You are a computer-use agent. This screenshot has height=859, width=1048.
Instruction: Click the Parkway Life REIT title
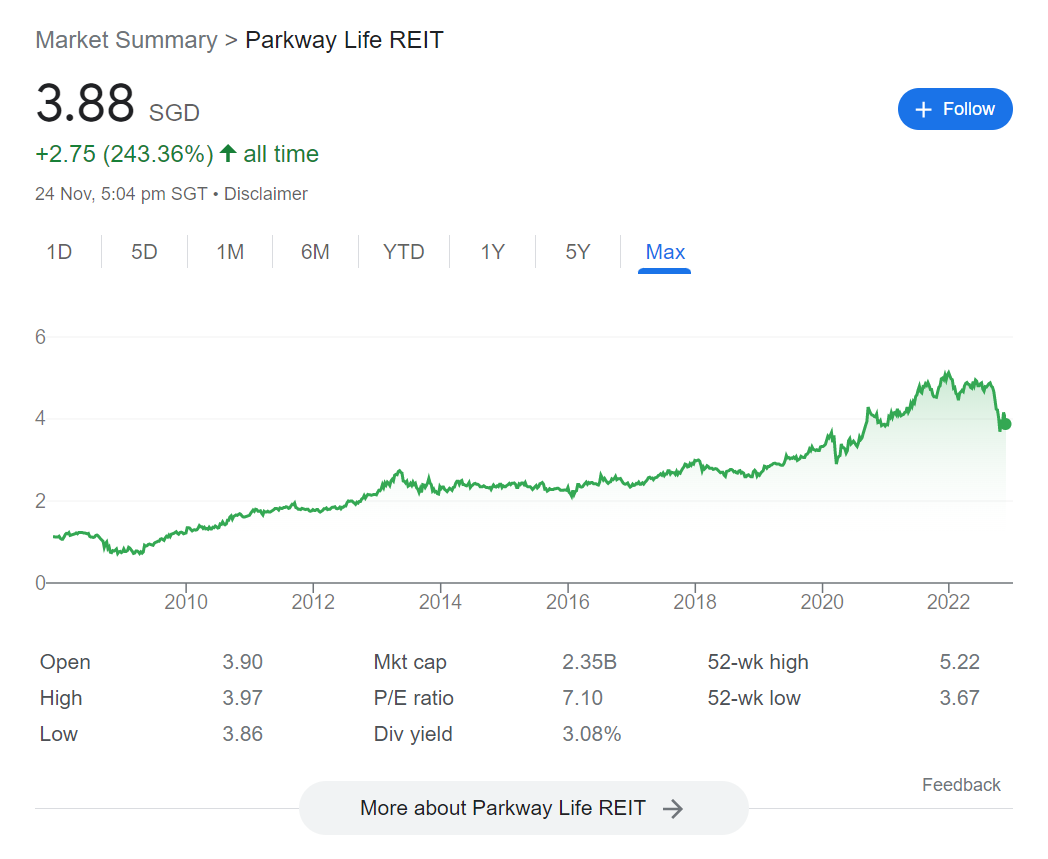pos(344,40)
